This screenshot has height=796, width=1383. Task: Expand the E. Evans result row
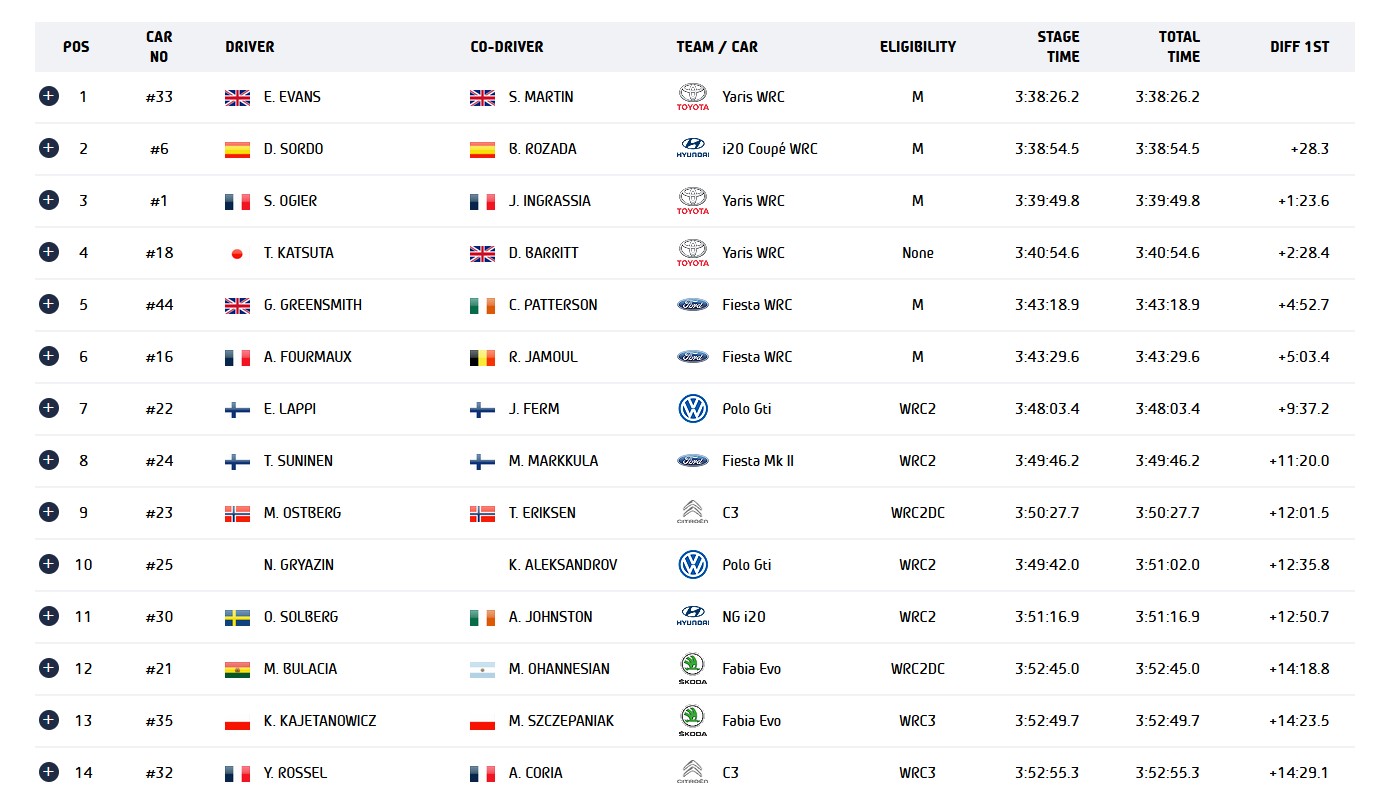tap(48, 96)
